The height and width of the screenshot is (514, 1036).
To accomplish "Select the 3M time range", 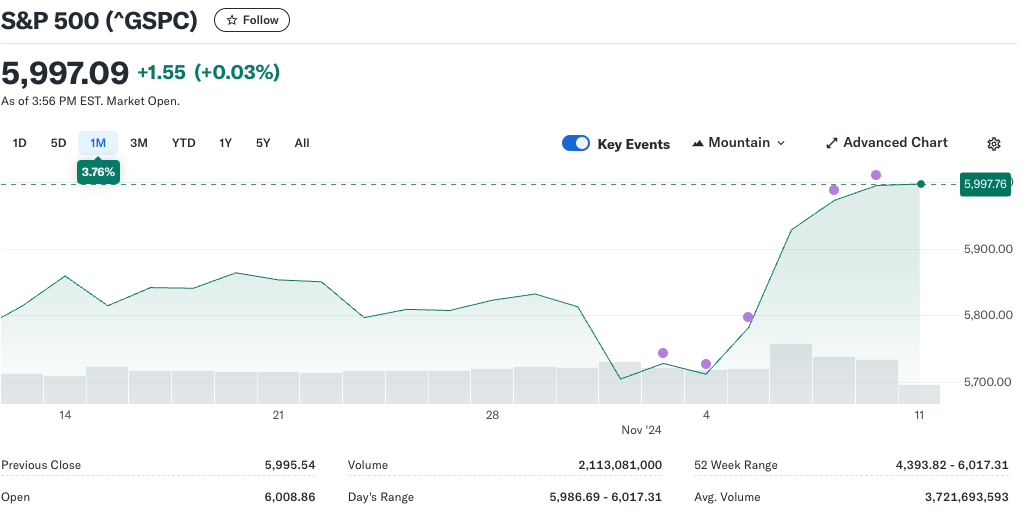I will point(139,143).
